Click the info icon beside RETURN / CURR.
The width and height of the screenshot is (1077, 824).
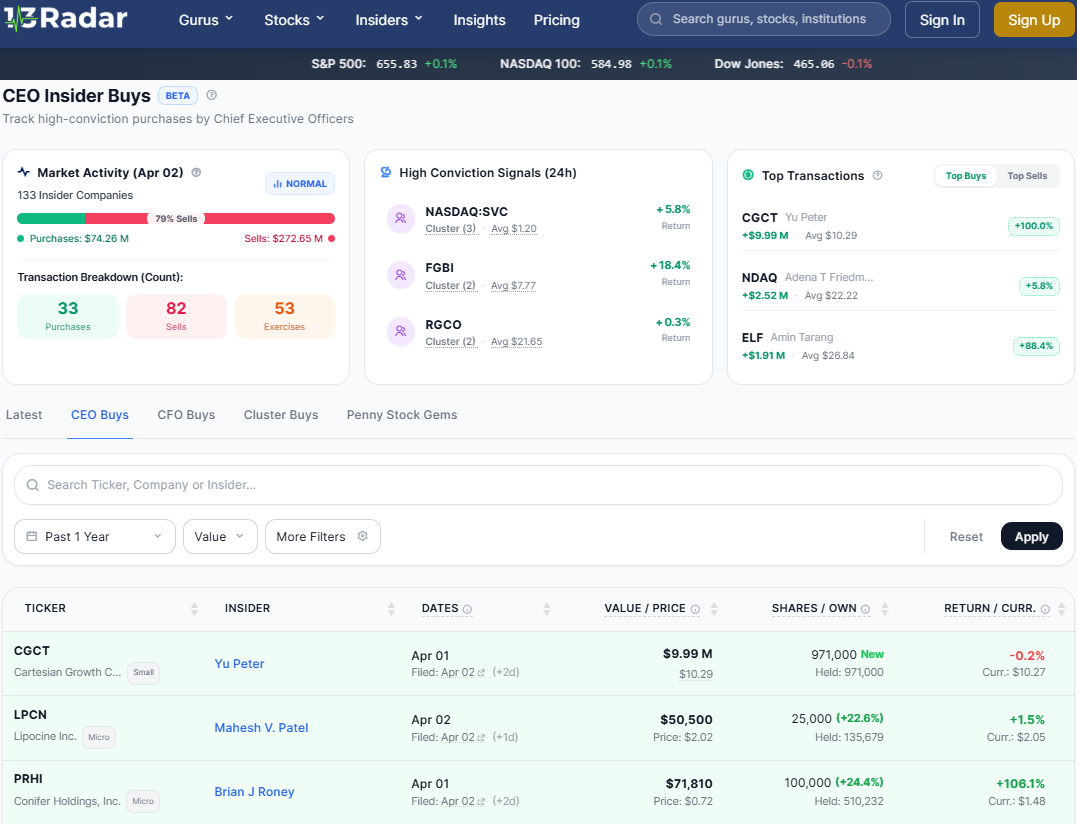point(1045,609)
